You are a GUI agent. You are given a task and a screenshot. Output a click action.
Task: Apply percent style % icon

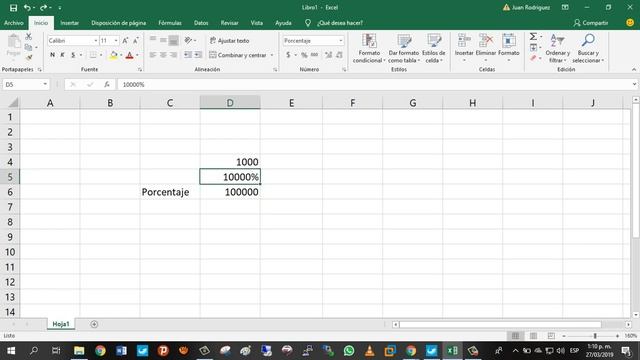[x=304, y=55]
